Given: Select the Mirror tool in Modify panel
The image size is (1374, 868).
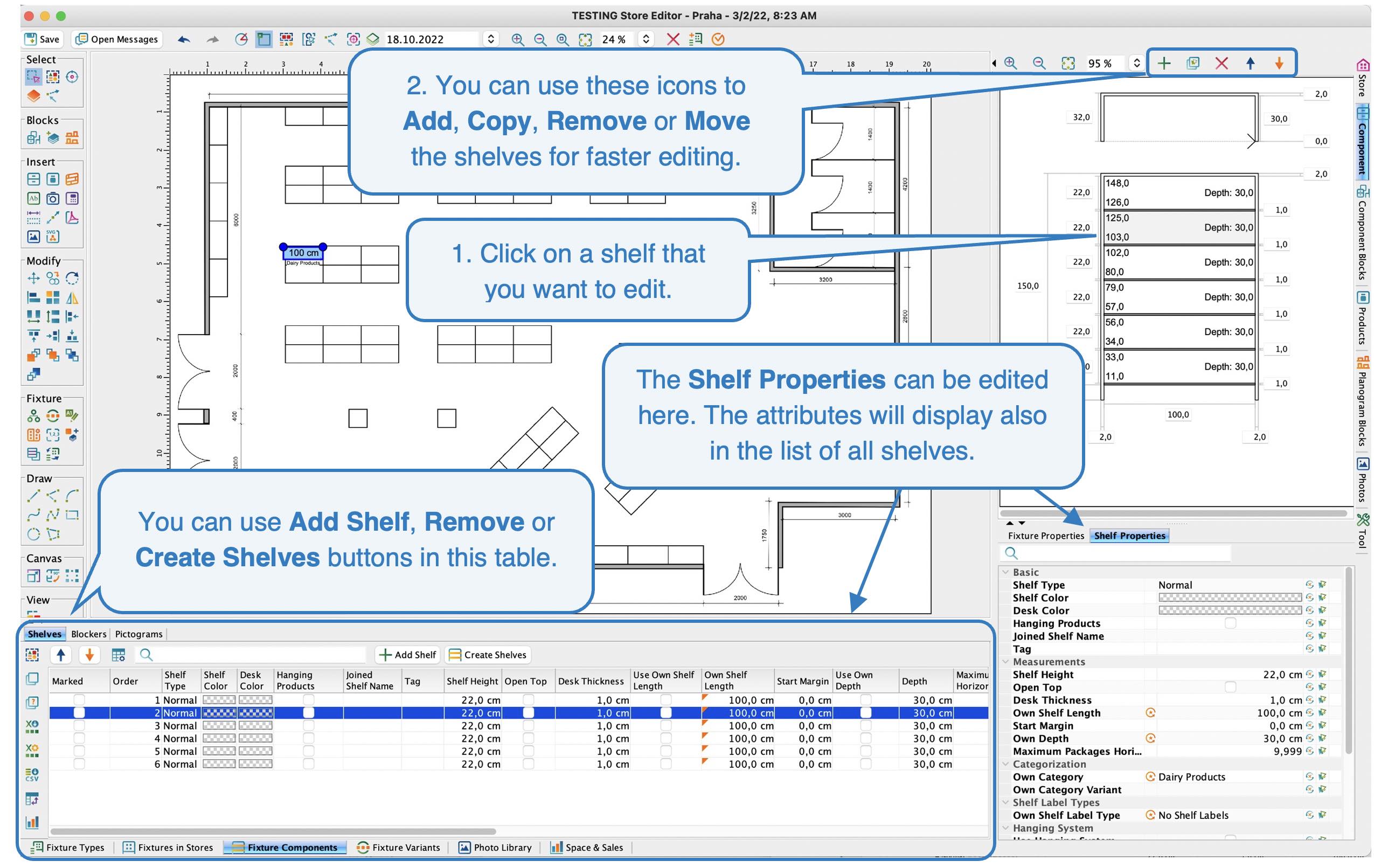Looking at the screenshot, I should coord(72,297).
